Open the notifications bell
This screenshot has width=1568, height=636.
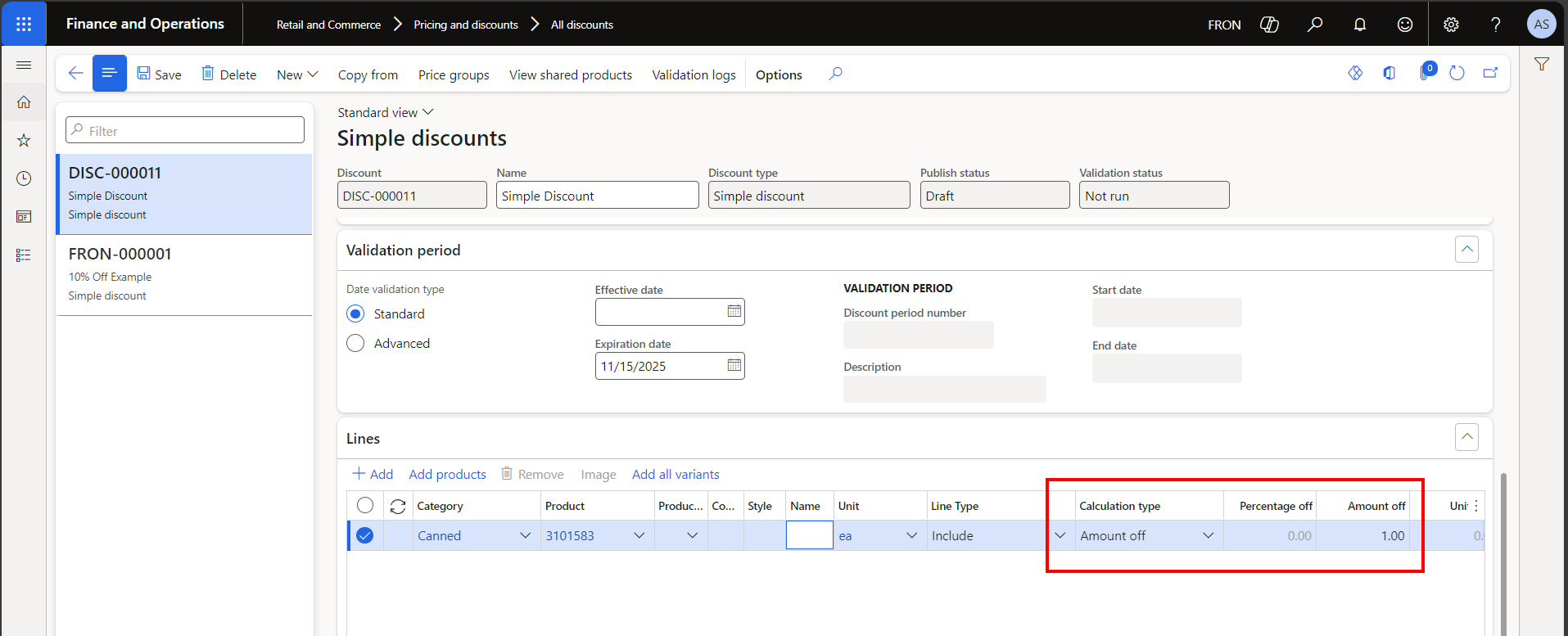click(x=1359, y=25)
